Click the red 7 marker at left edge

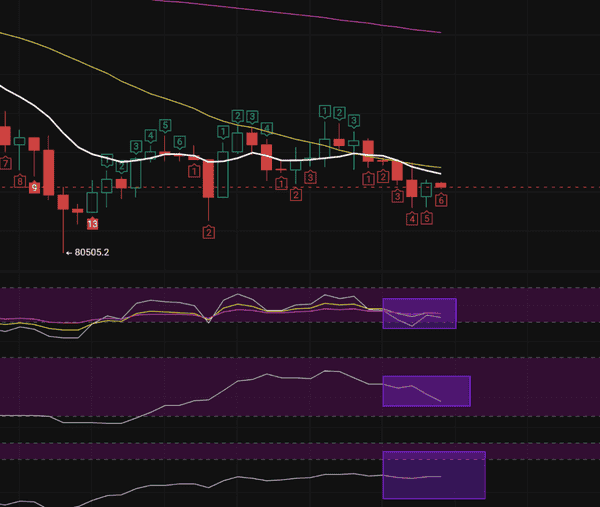(6, 163)
